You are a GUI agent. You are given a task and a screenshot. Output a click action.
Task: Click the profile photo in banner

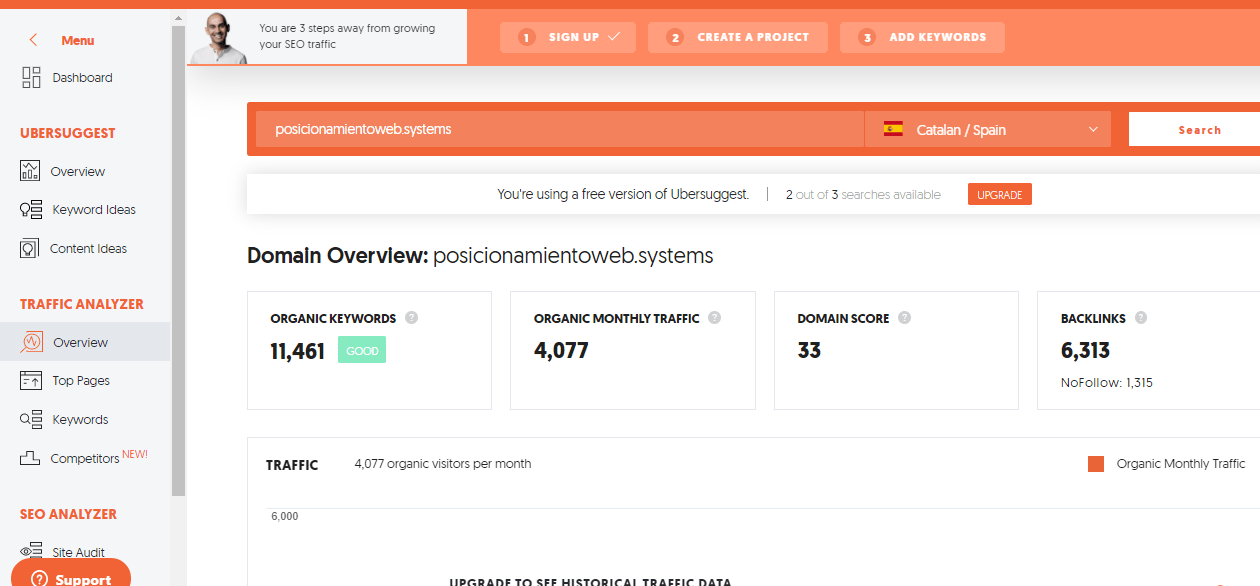coord(218,38)
